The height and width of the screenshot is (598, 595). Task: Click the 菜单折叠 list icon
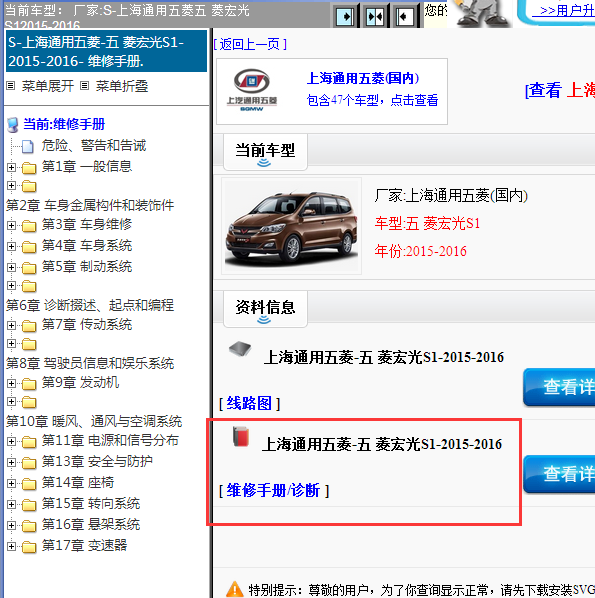tap(84, 86)
